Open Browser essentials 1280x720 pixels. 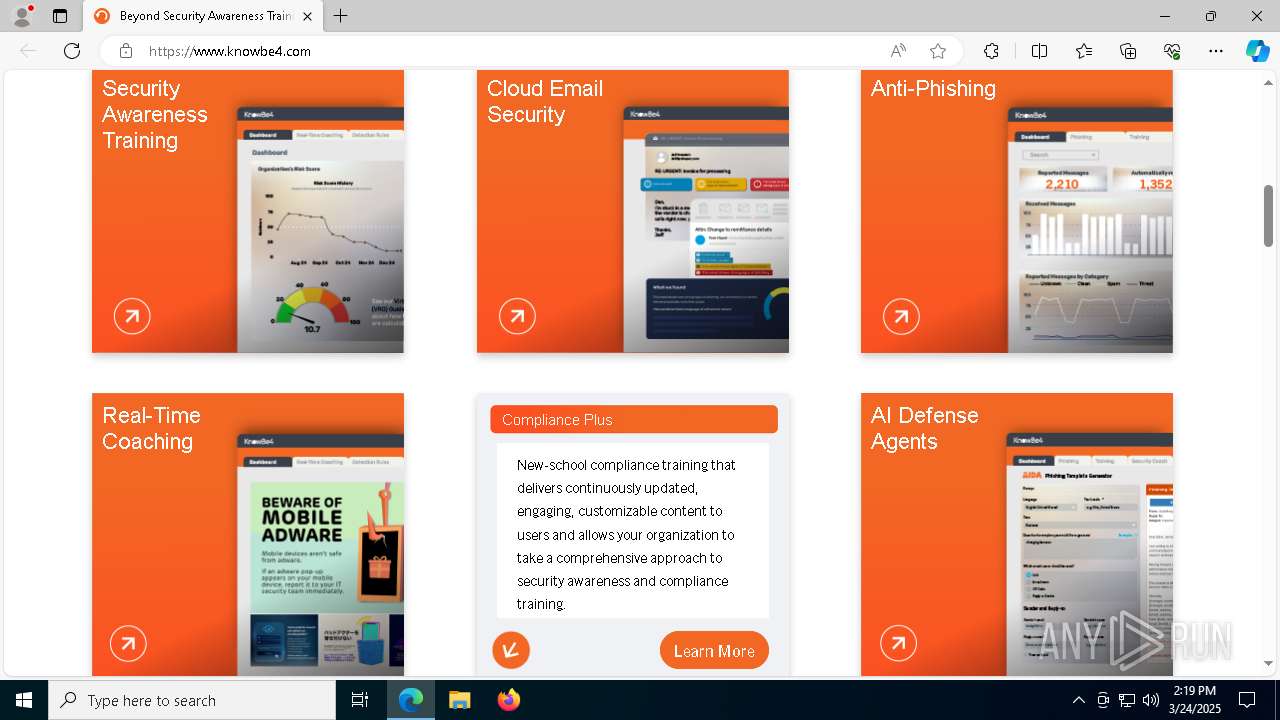pos(1172,51)
